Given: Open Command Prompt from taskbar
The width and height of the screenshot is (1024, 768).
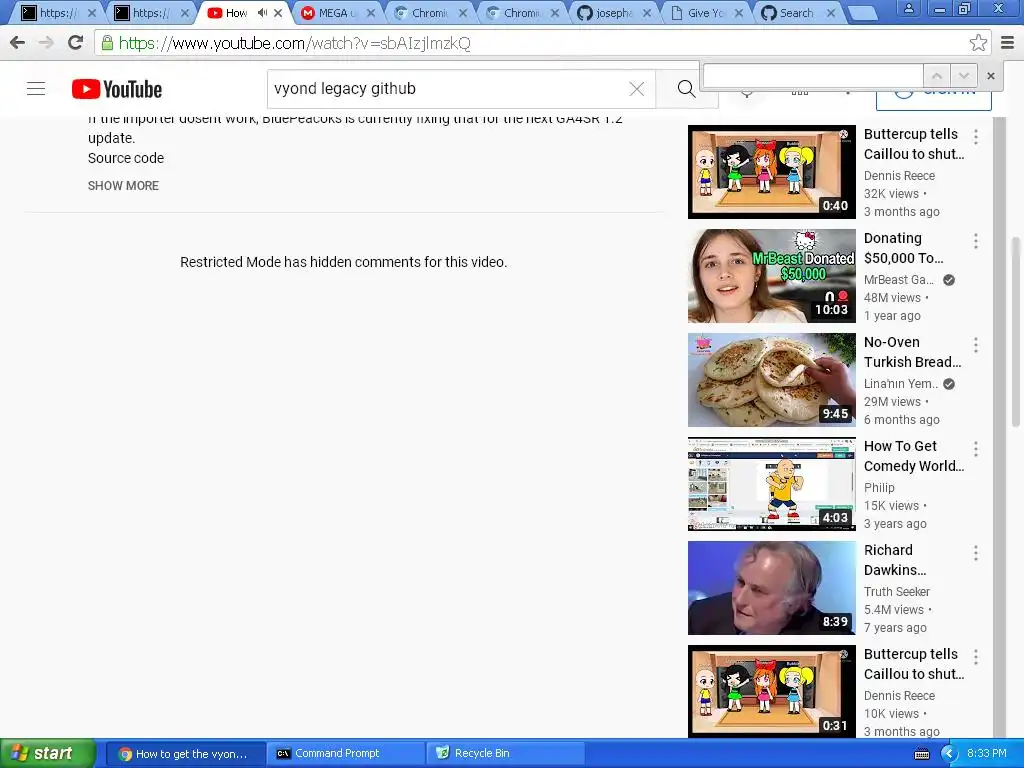Looking at the screenshot, I should [x=345, y=754].
